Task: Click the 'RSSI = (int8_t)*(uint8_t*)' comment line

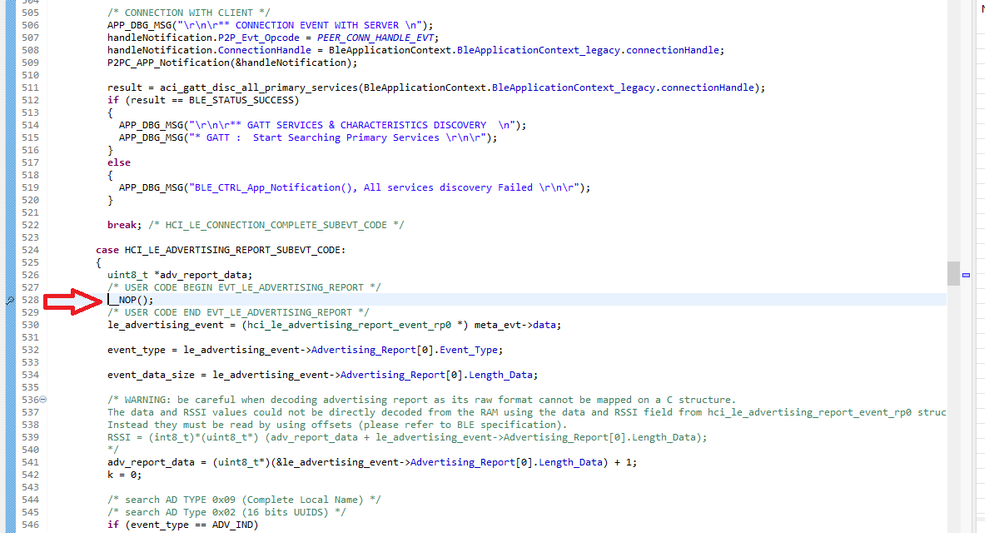Action: [x=407, y=437]
